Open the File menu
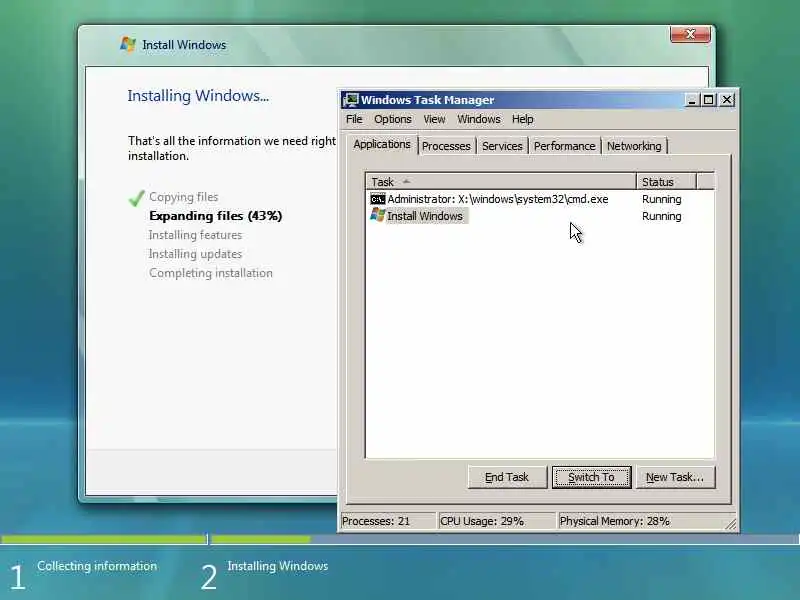Viewport: 800px width, 600px height. tap(354, 119)
